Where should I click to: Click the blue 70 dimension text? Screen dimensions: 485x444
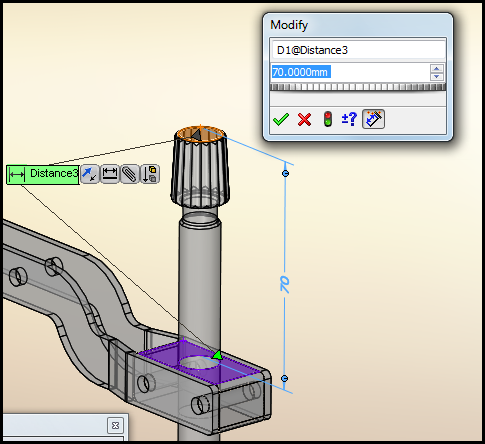[285, 284]
